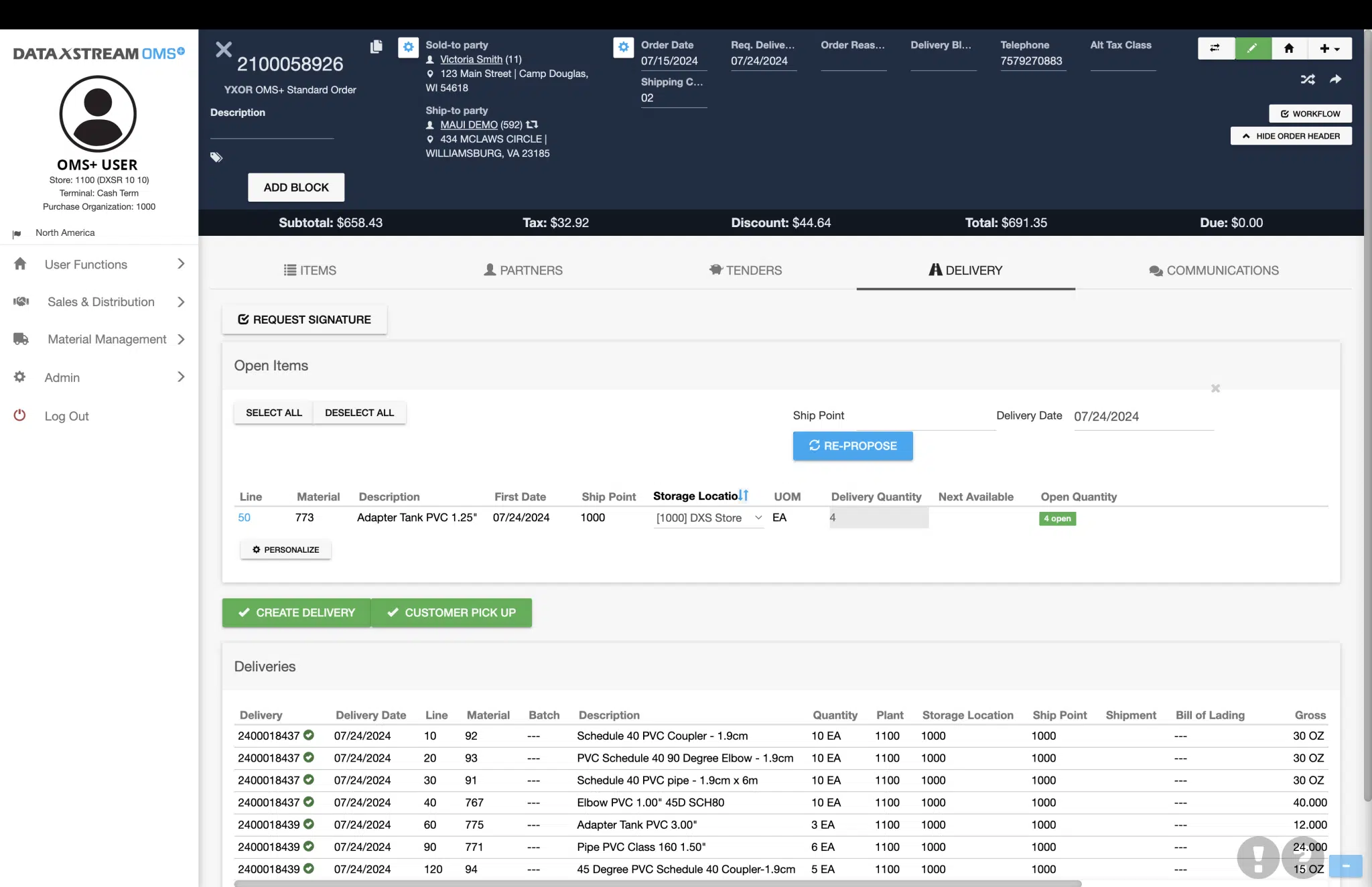The width and height of the screenshot is (1372, 887).
Task: Open the Victoria Smith customer link
Action: click(x=470, y=59)
